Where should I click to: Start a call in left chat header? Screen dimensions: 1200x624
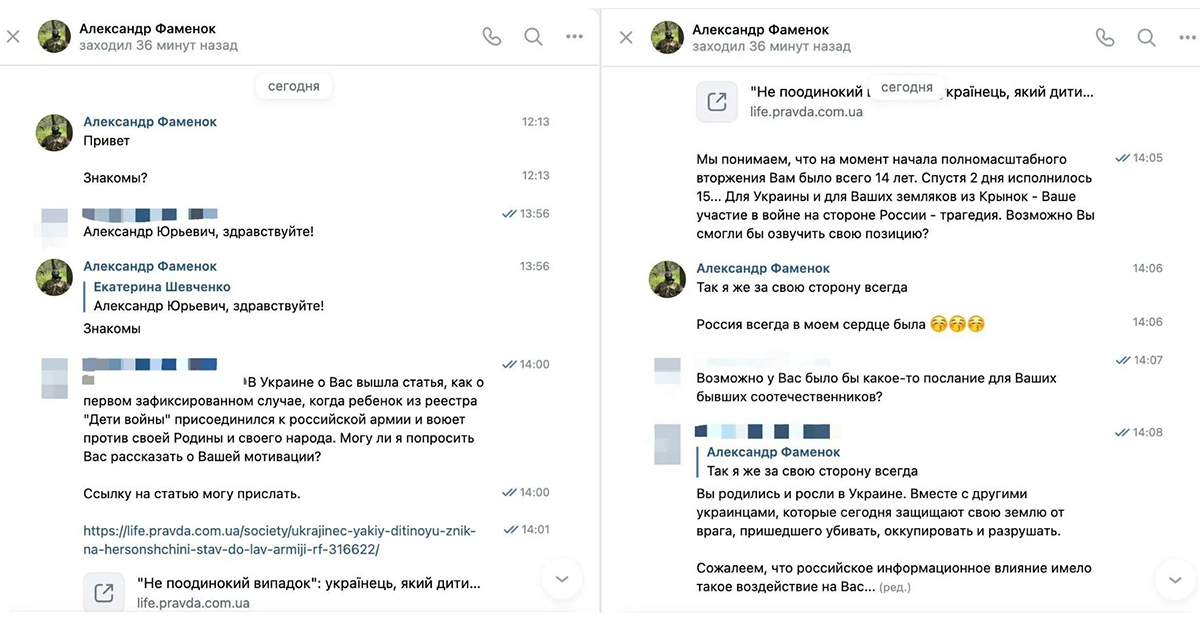click(491, 37)
